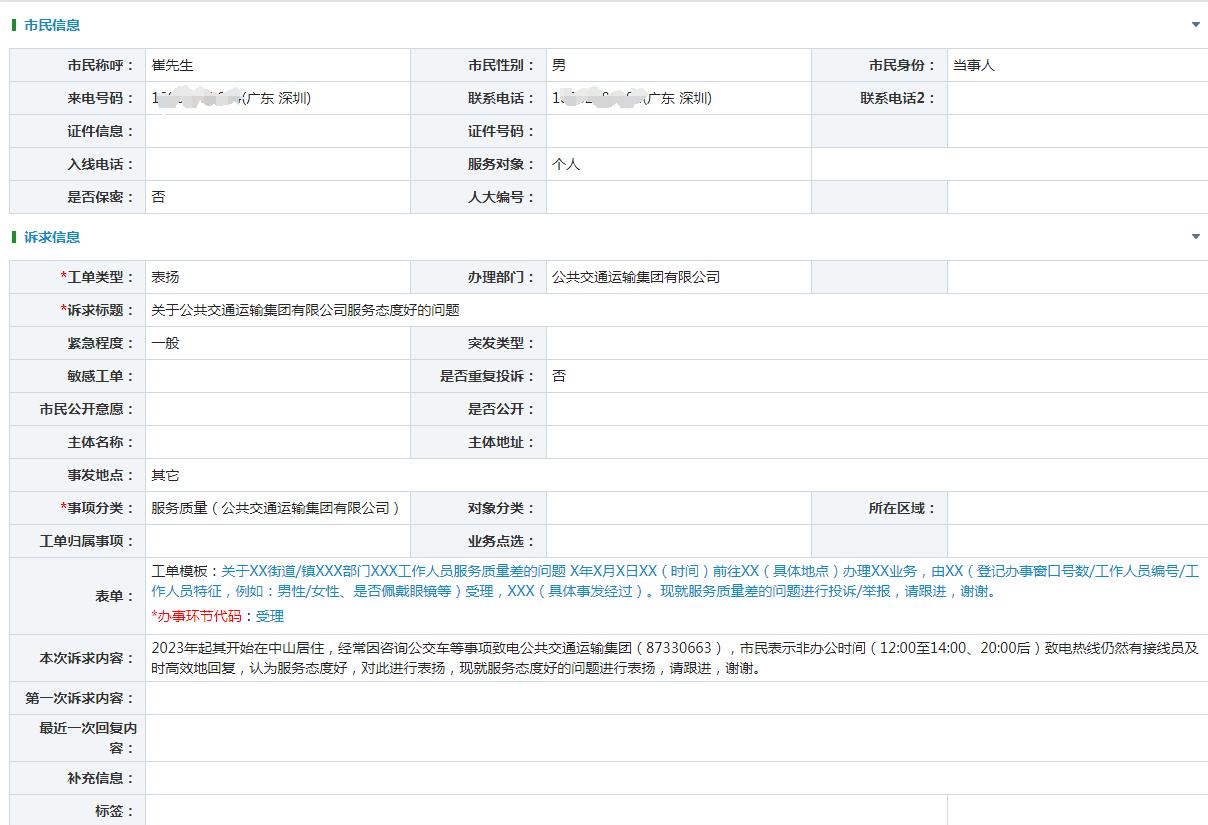This screenshot has width=1208, height=825.
Task: Collapse the 诉求信息 section arrow
Action: 1195,237
